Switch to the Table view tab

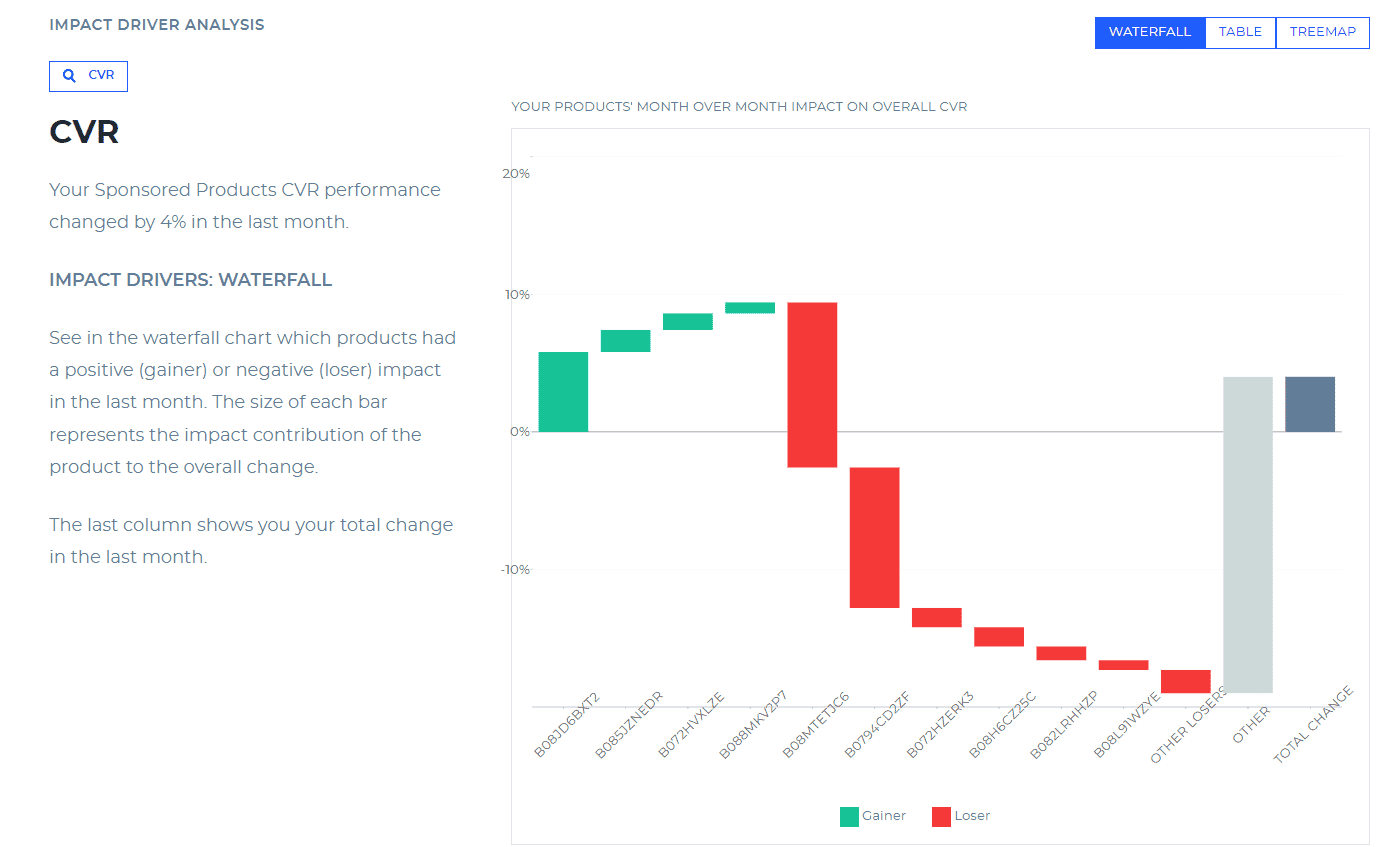[x=1240, y=32]
